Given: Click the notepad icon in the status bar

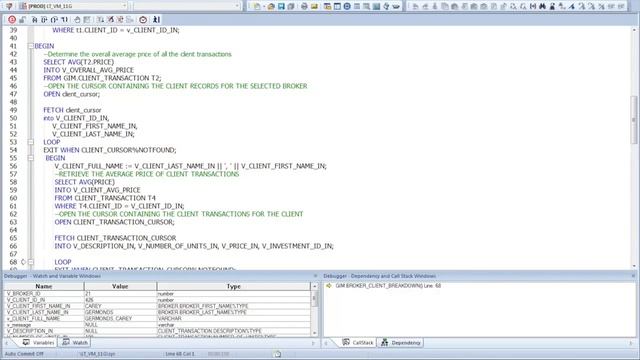Looking at the screenshot, I should 277,354.
